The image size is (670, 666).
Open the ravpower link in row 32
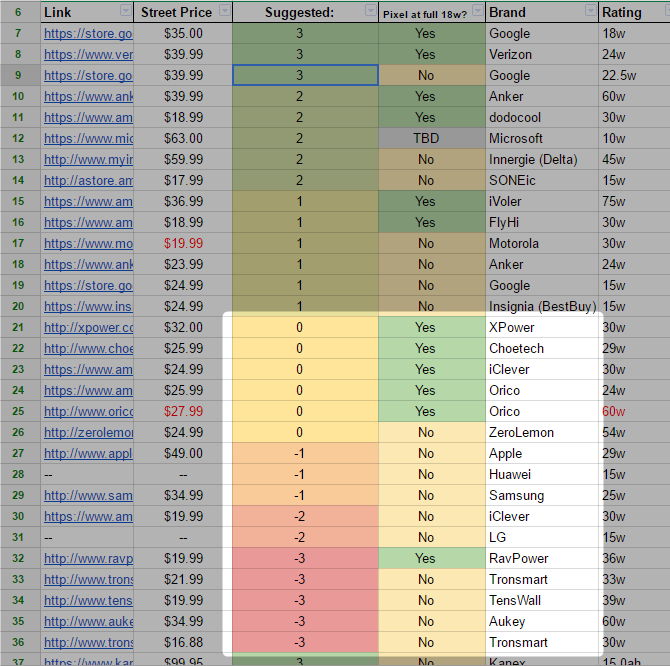[88, 558]
